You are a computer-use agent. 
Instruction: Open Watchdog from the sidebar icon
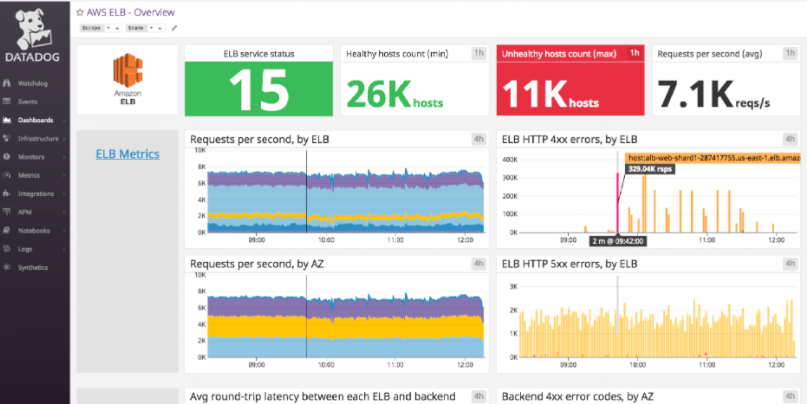tap(7, 83)
